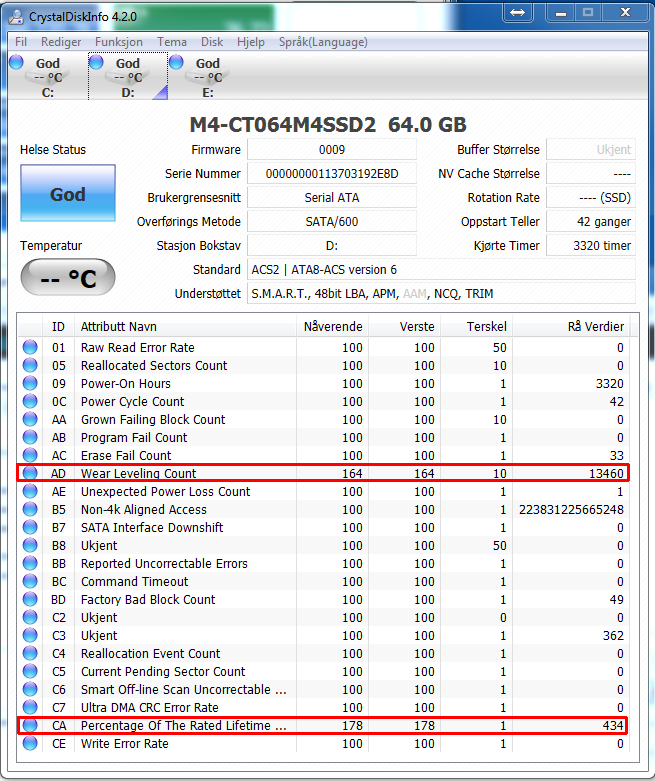Open the Funksjon menu
This screenshot has width=655, height=781.
click(119, 42)
